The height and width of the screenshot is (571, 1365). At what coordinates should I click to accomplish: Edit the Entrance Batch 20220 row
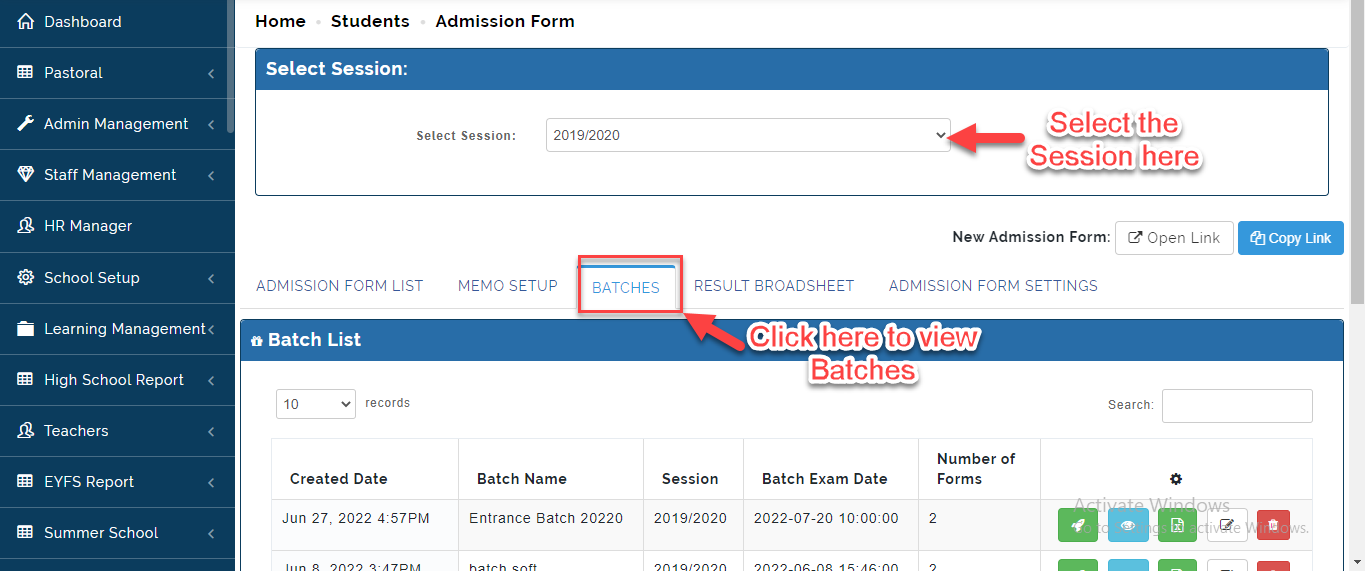tap(1227, 525)
